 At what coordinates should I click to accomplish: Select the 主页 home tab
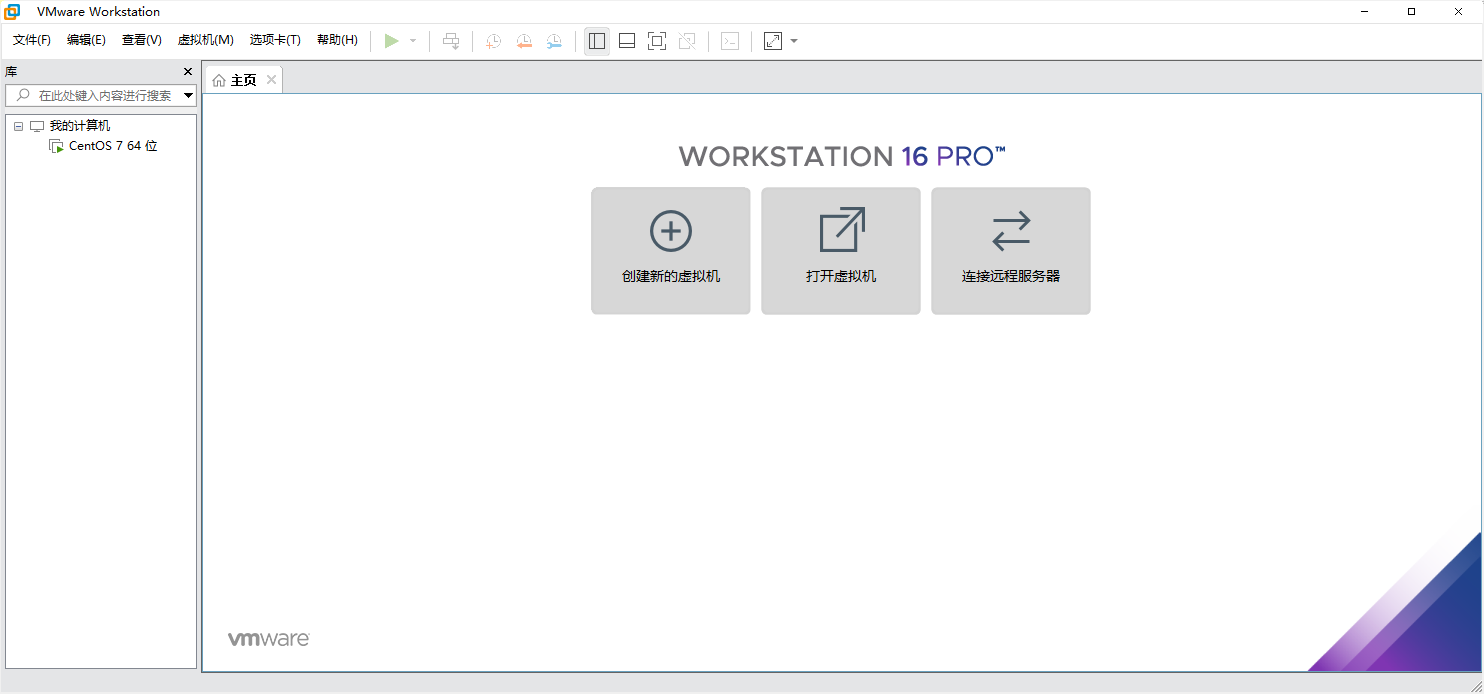(243, 80)
